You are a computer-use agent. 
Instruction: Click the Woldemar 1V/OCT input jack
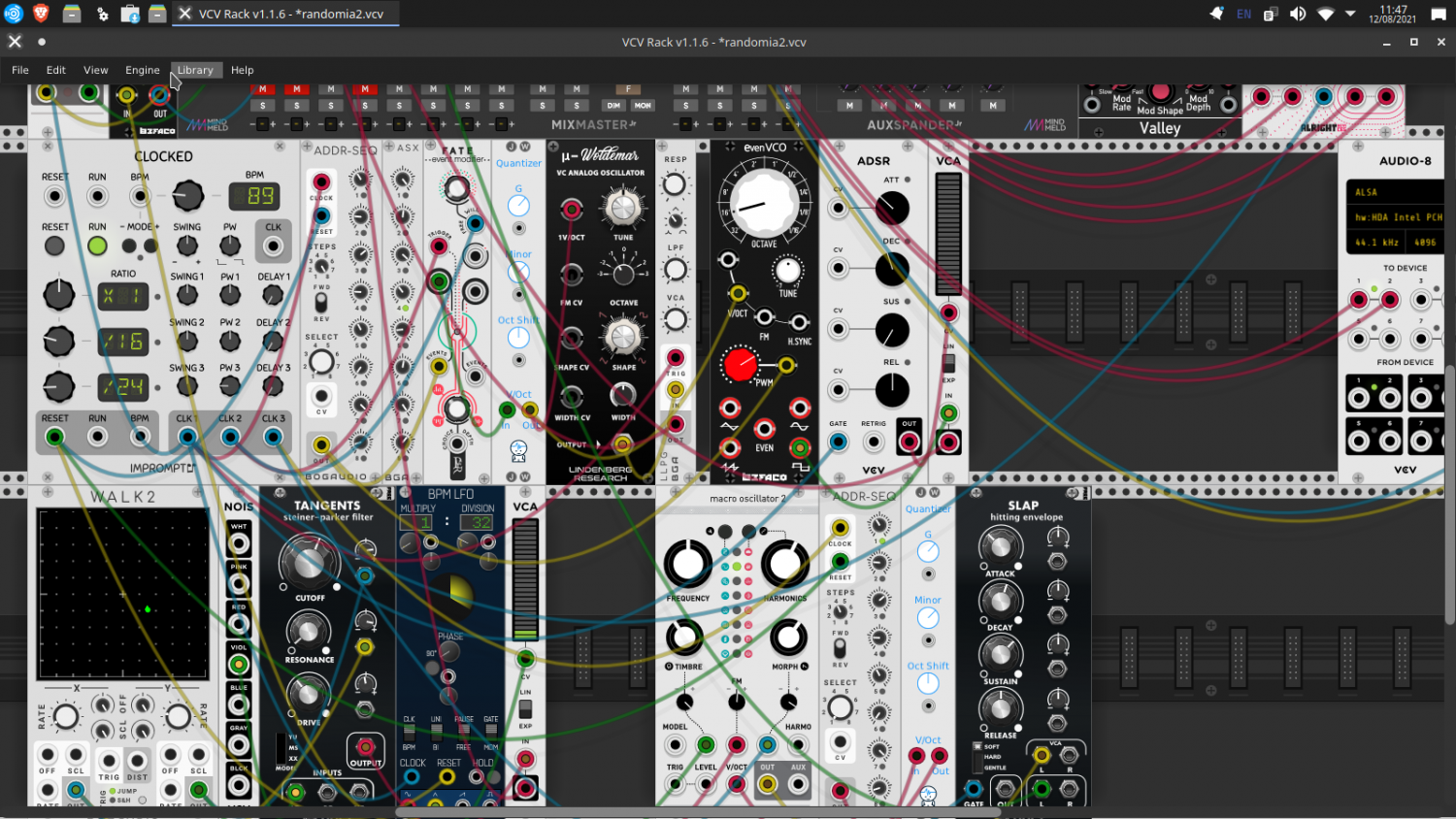click(572, 209)
